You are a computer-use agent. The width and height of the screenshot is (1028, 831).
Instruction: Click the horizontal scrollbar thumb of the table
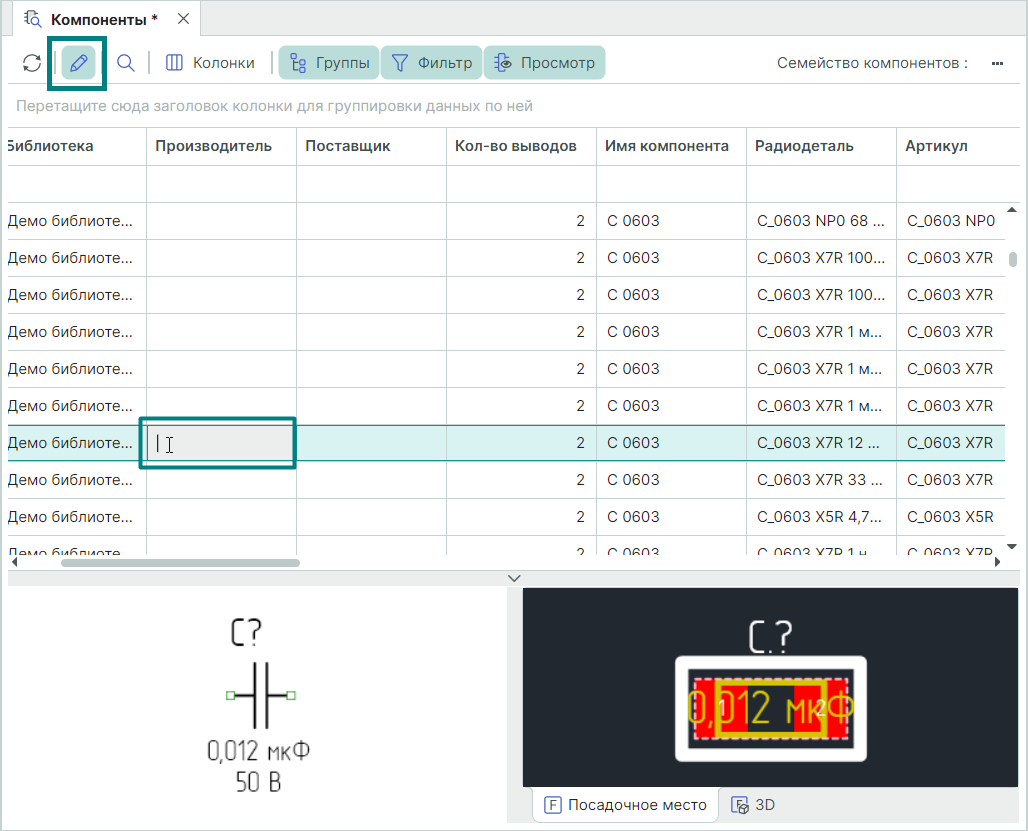tap(180, 563)
